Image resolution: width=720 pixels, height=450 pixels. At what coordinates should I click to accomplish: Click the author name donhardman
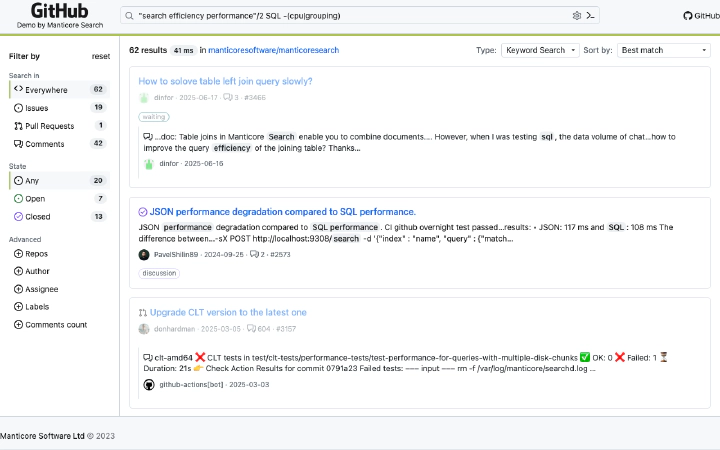tap(174, 329)
